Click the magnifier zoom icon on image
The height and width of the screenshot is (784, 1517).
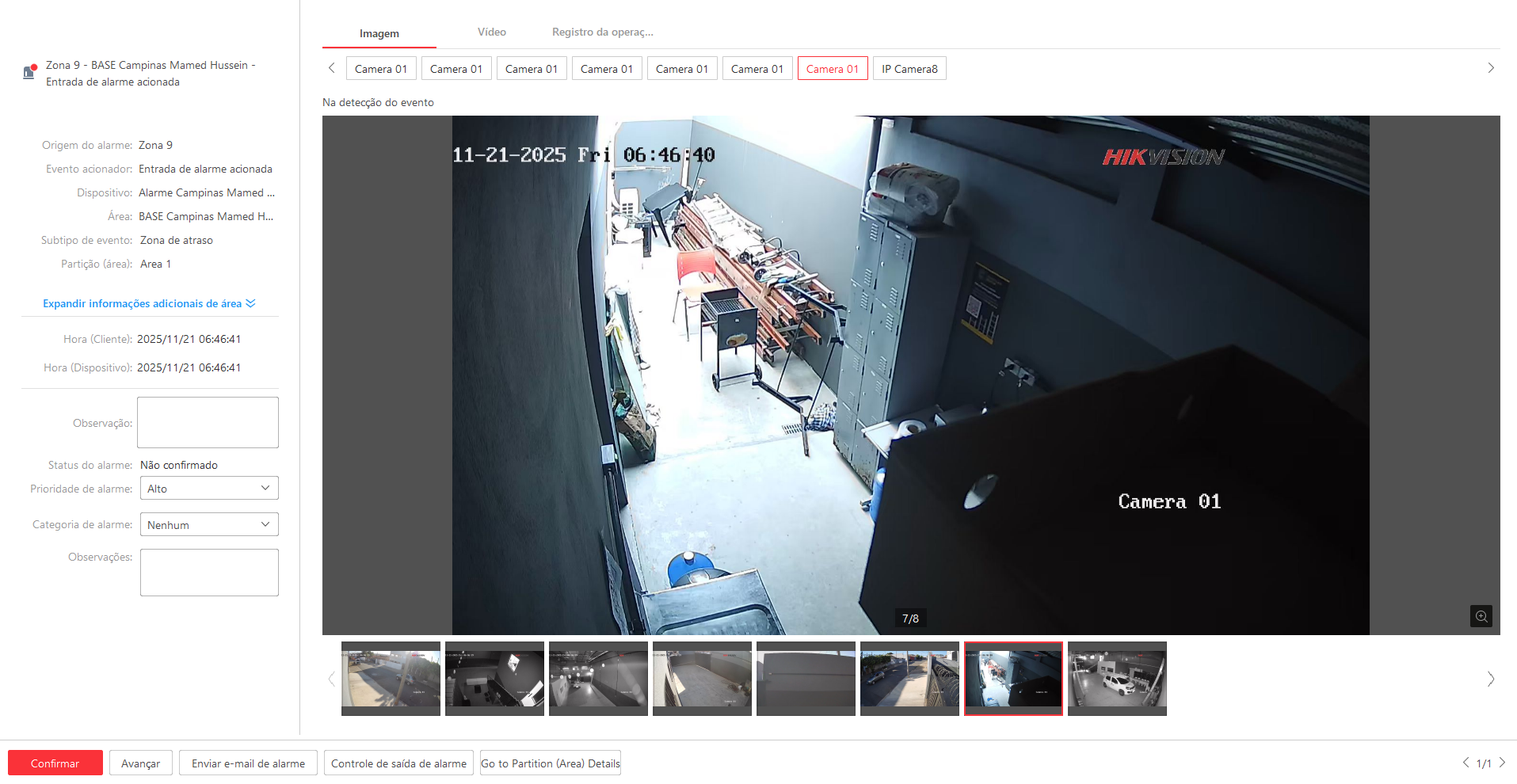tap(1481, 616)
